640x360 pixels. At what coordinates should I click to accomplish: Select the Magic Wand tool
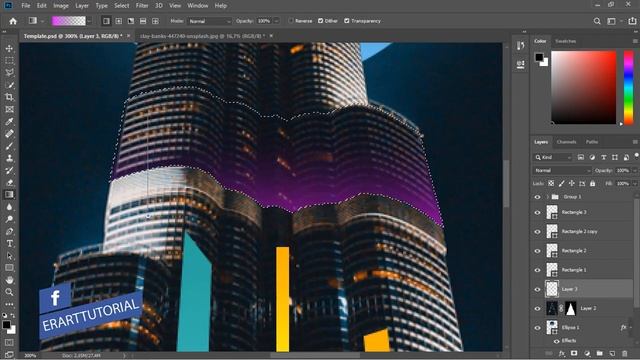tap(9, 85)
